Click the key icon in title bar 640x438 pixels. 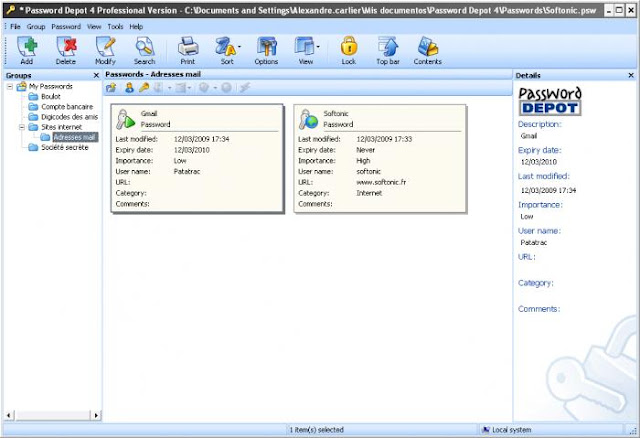(x=10, y=10)
